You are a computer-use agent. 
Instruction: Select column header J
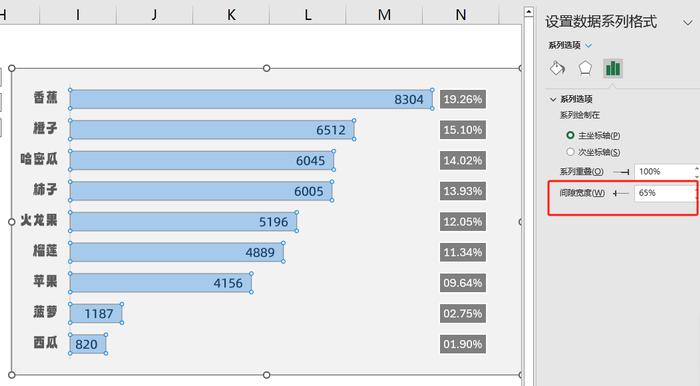pos(154,15)
